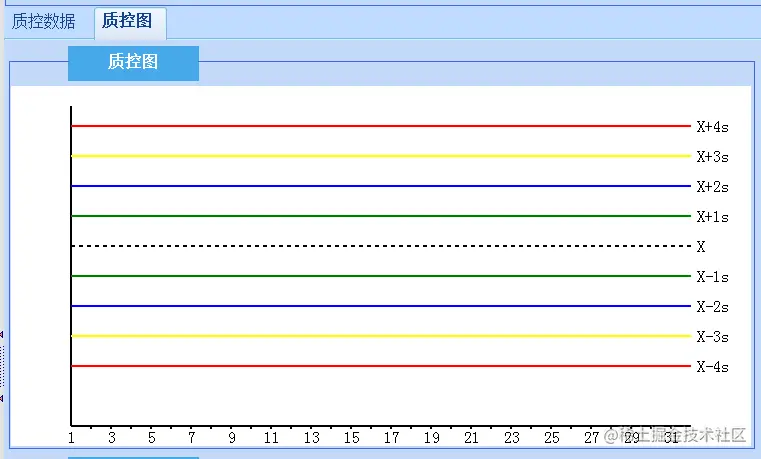Click the X-1s line label
This screenshot has width=761, height=459.
click(712, 277)
